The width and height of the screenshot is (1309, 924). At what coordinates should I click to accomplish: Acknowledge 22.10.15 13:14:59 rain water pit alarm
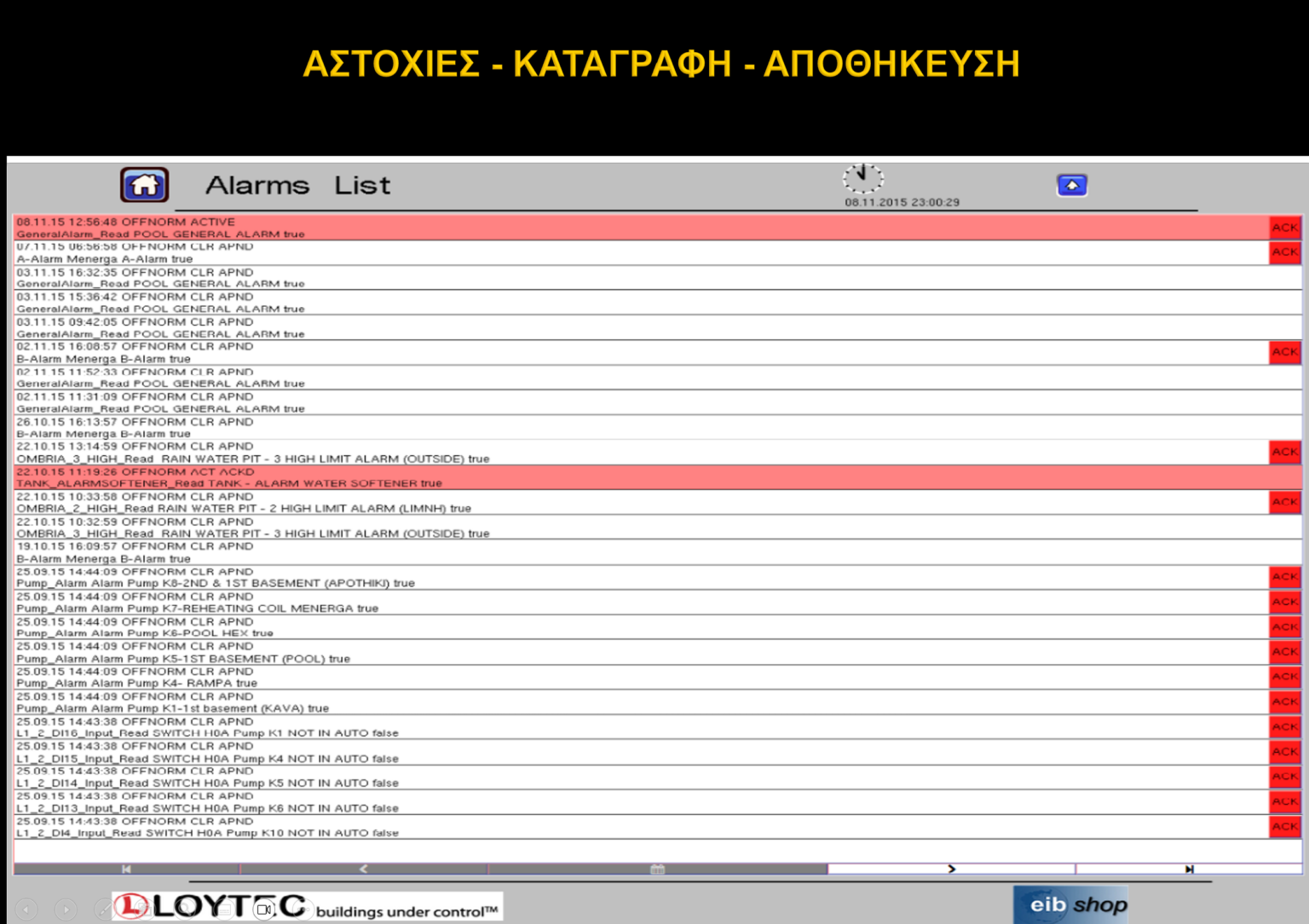coord(1284,452)
